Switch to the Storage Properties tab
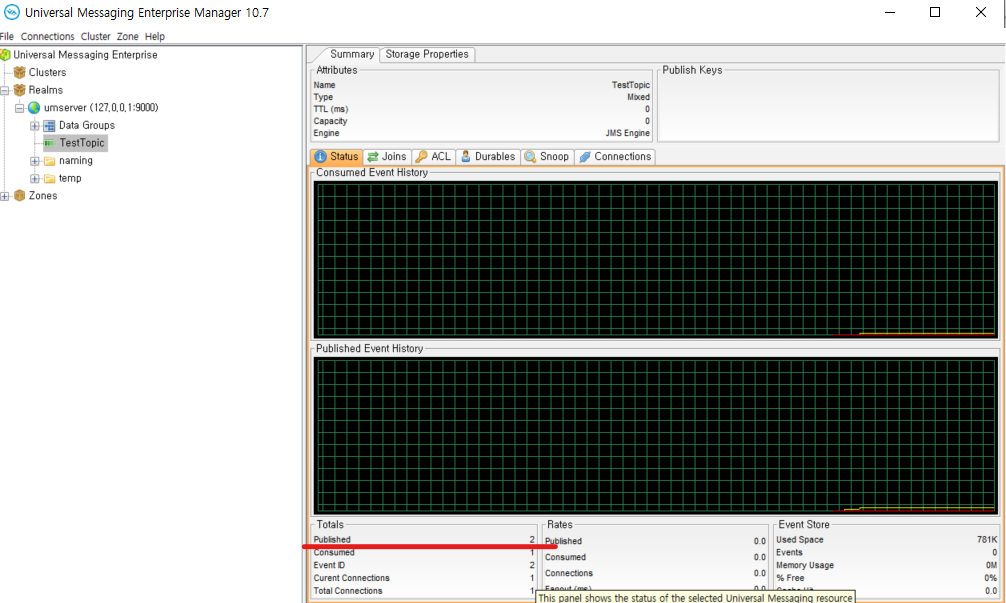Viewport: 1006px width, 603px height. [427, 55]
